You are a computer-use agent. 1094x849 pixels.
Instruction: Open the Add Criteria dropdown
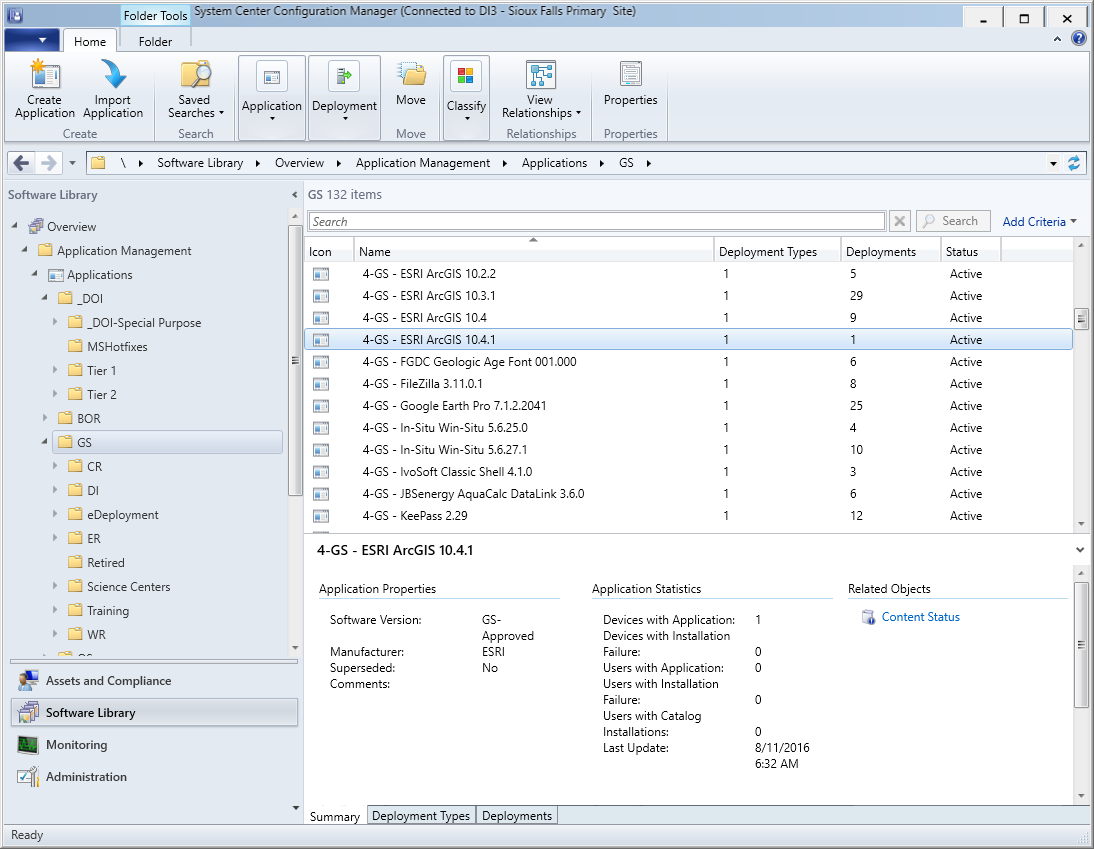point(1040,222)
